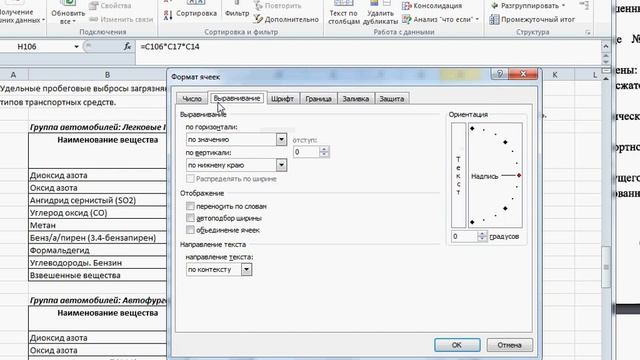Viewport: 640px width, 360px height.
Task: Switch to the Защита tab
Action: (x=391, y=99)
